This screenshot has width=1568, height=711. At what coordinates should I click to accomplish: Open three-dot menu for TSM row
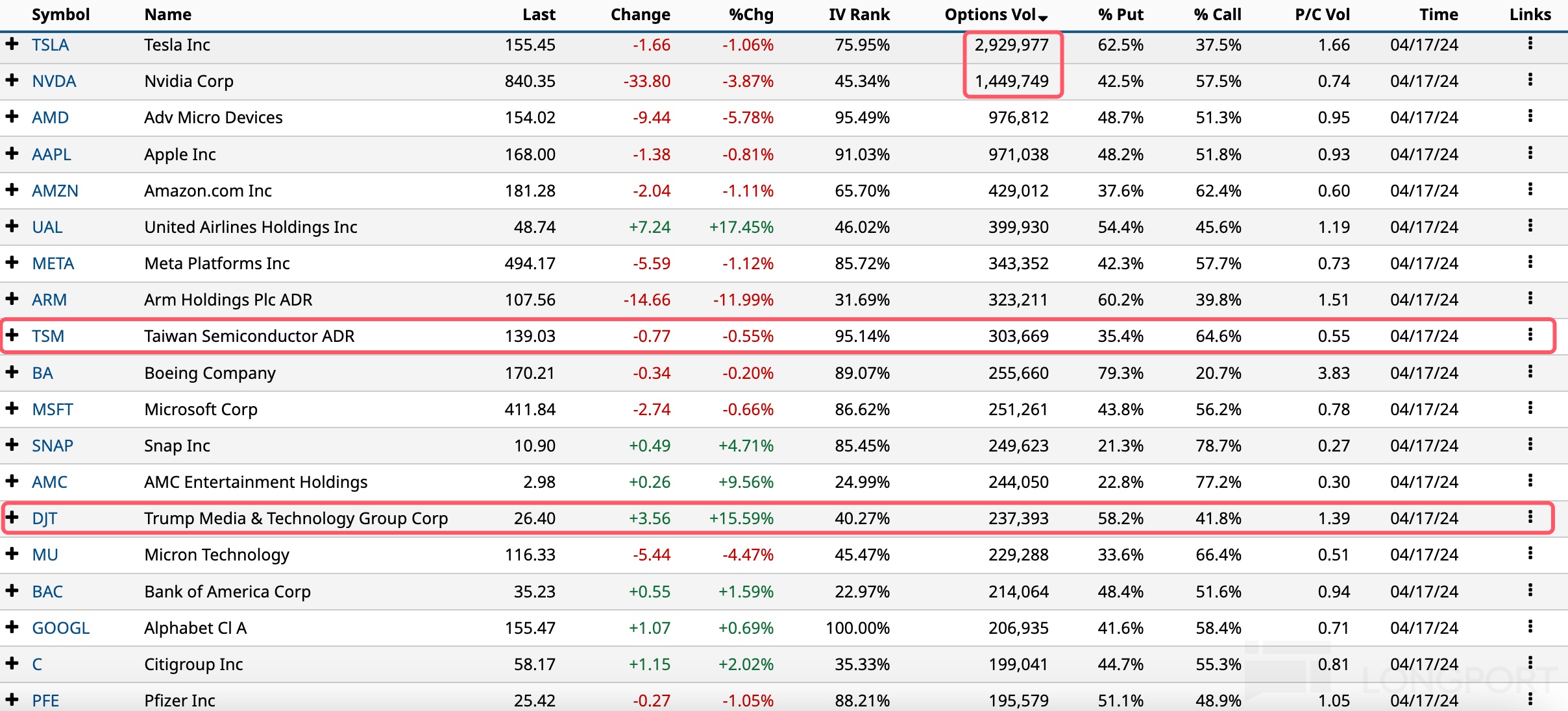click(1530, 335)
